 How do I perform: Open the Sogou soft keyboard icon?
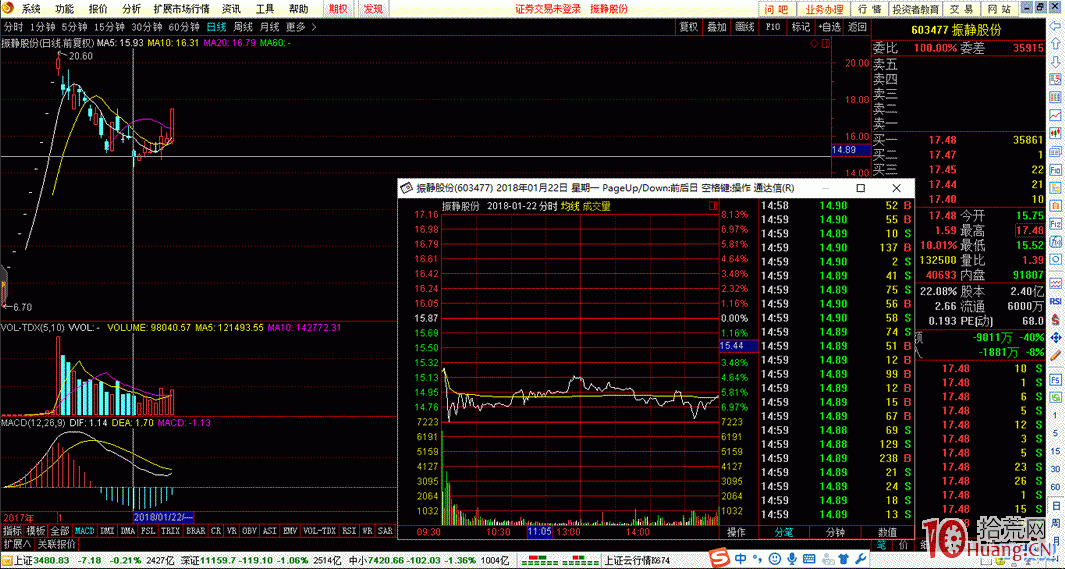809,559
